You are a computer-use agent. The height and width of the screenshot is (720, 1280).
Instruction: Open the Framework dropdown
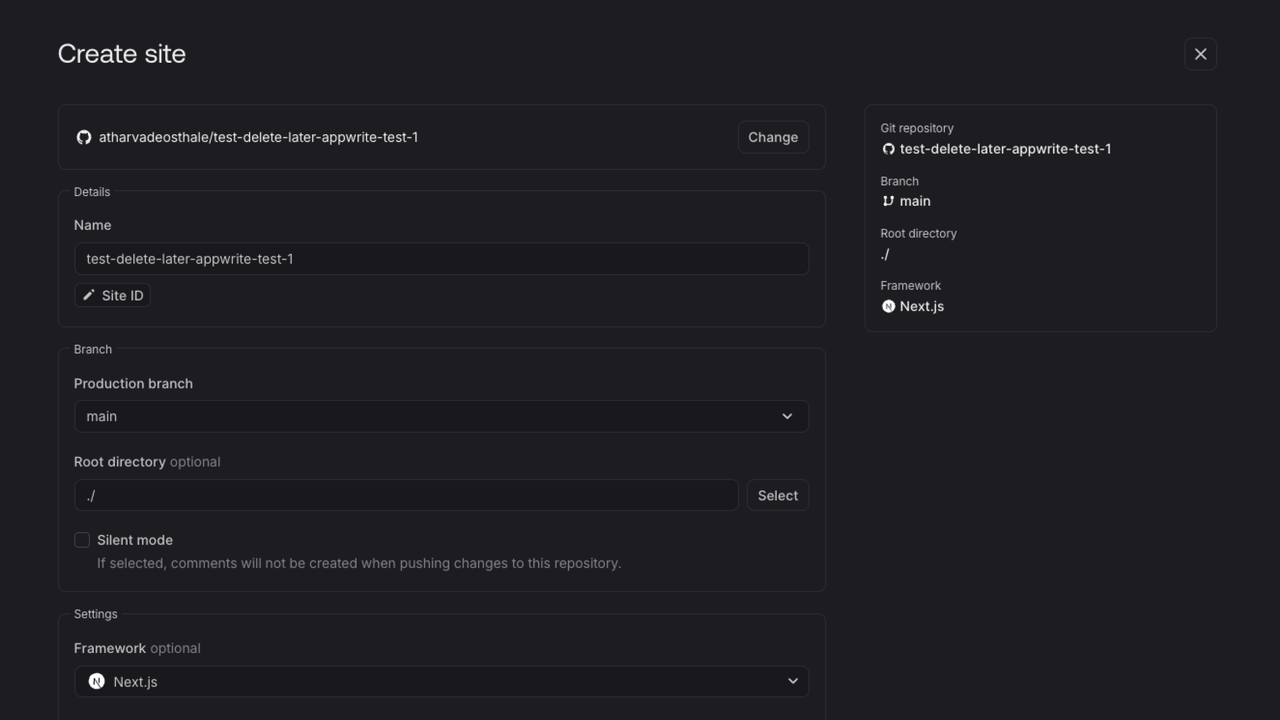(x=441, y=681)
